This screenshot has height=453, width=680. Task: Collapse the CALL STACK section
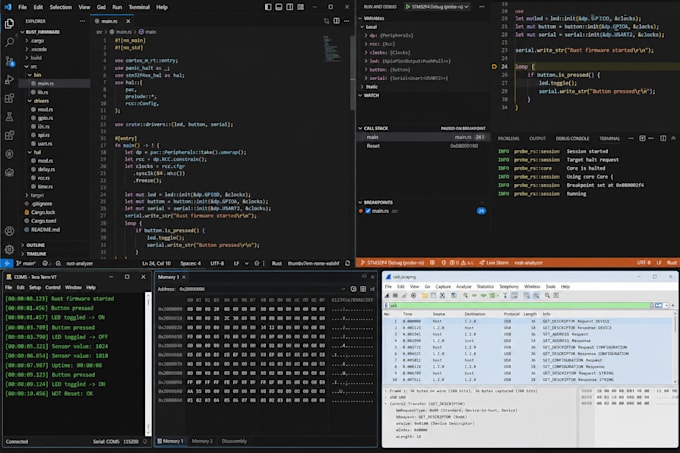(360, 128)
